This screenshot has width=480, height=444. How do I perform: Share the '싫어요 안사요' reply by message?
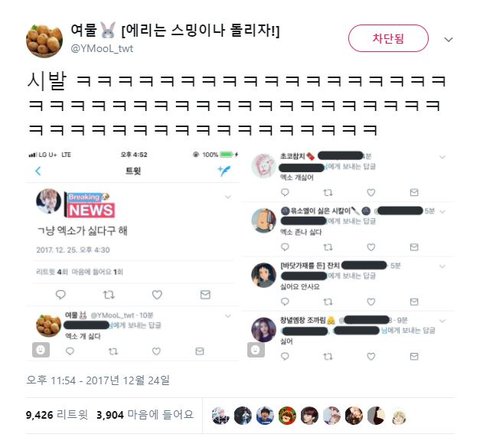pyautogui.click(x=414, y=302)
